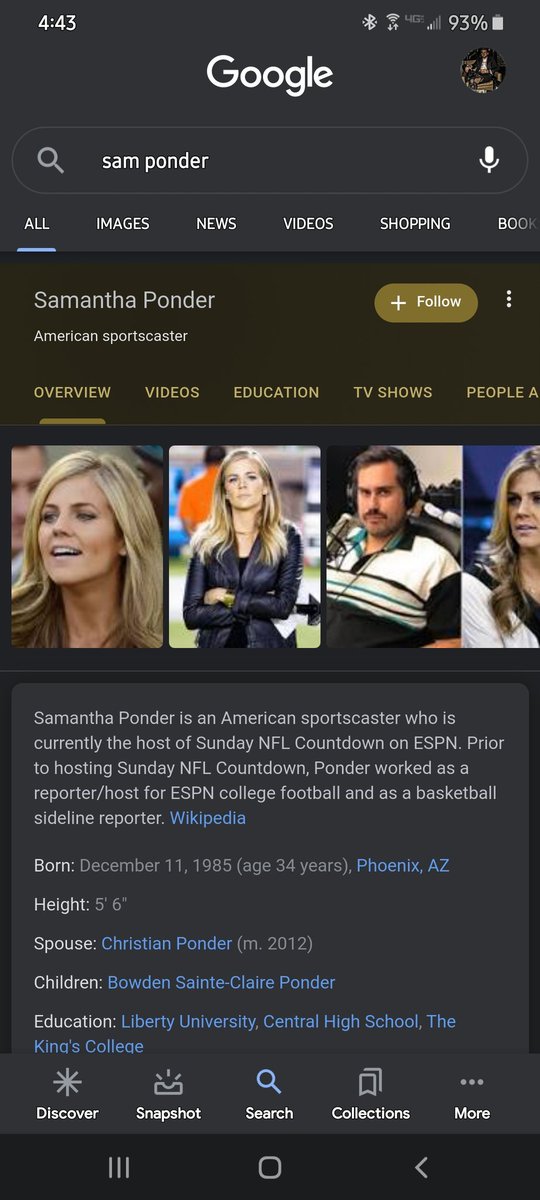Open the Christian Ponder spouse link
This screenshot has height=1200, width=540.
[167, 943]
